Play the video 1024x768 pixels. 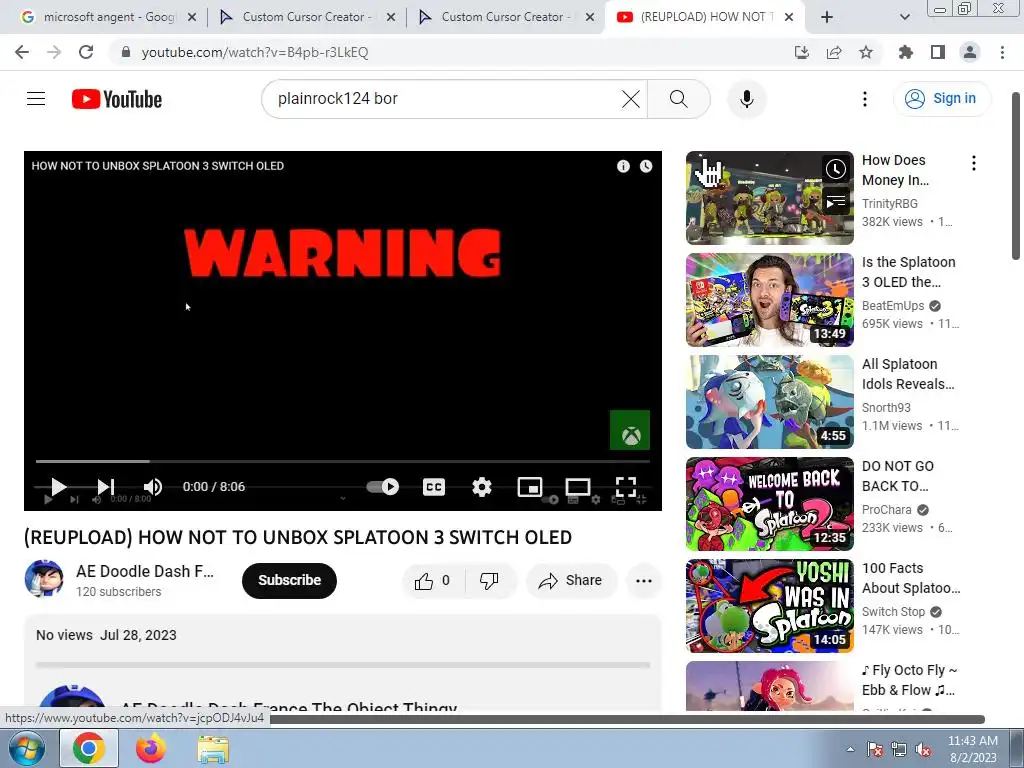point(58,487)
